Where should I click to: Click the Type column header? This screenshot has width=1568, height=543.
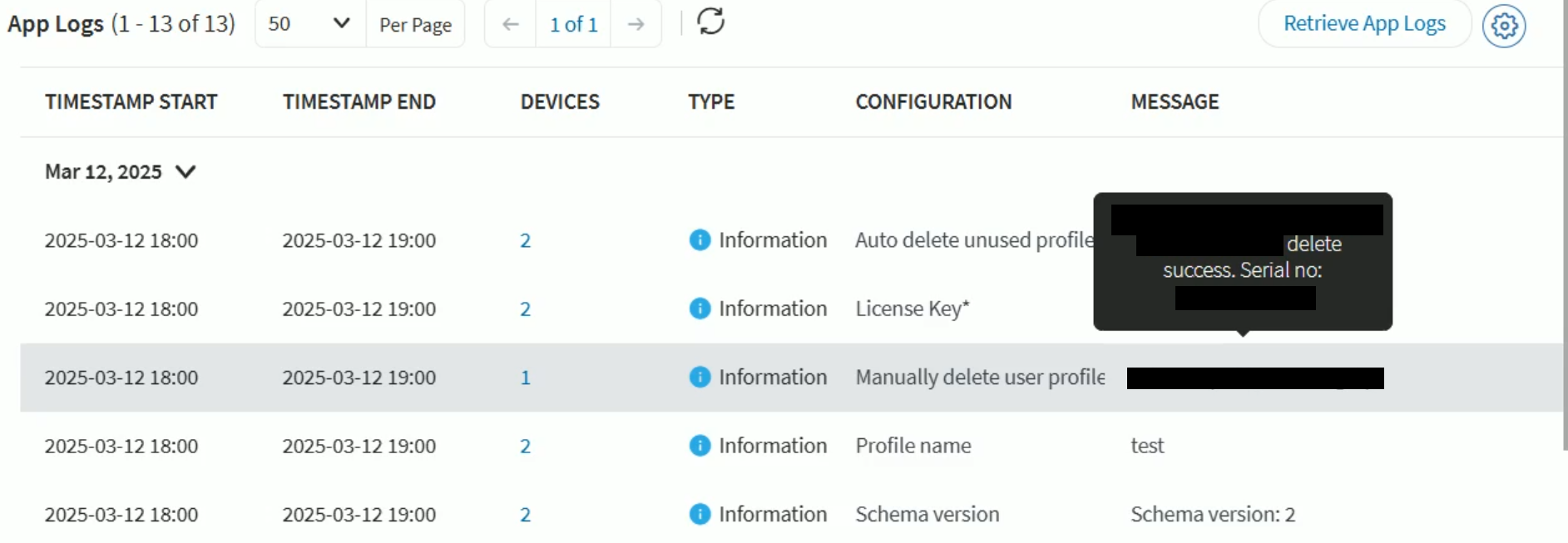tap(710, 102)
